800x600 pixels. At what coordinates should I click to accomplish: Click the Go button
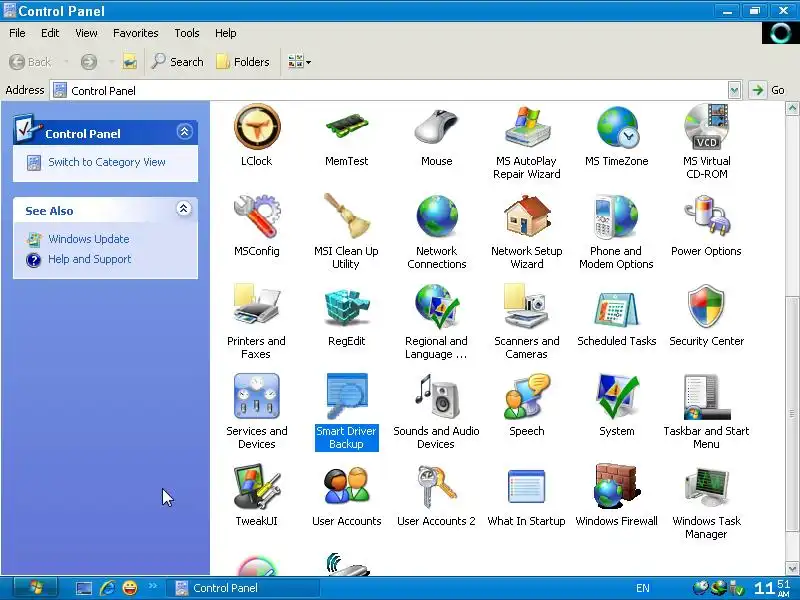(767, 90)
